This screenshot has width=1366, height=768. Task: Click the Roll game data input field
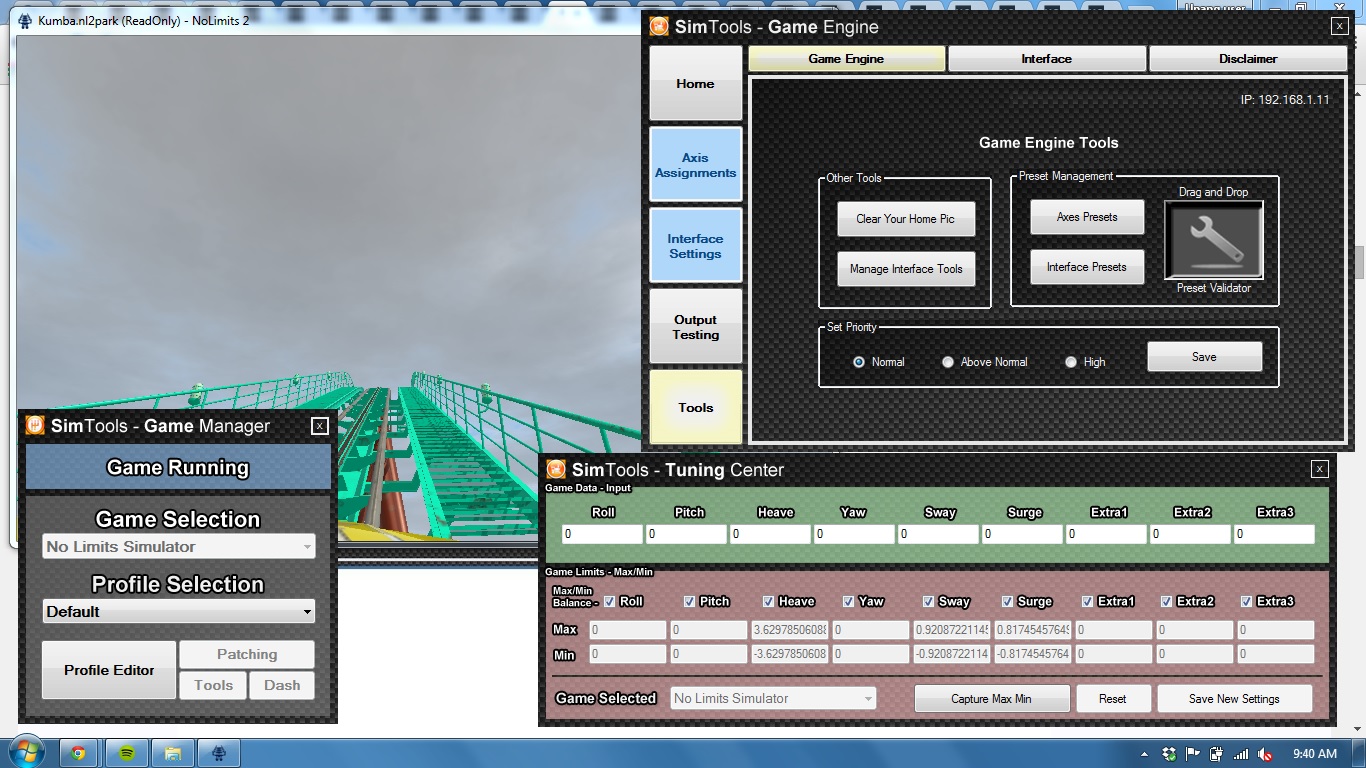(602, 534)
